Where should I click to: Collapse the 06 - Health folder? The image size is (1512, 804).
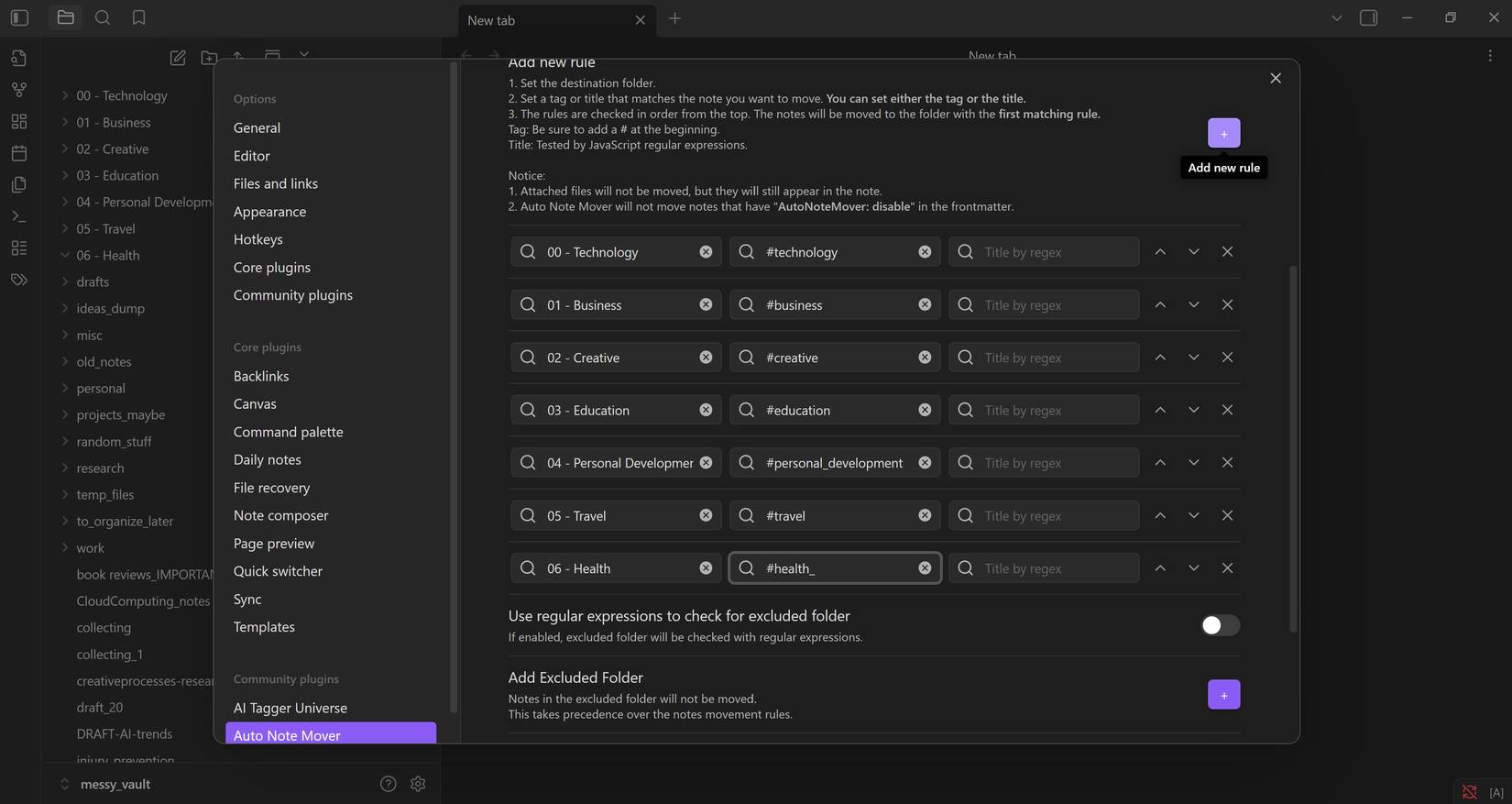pos(65,255)
